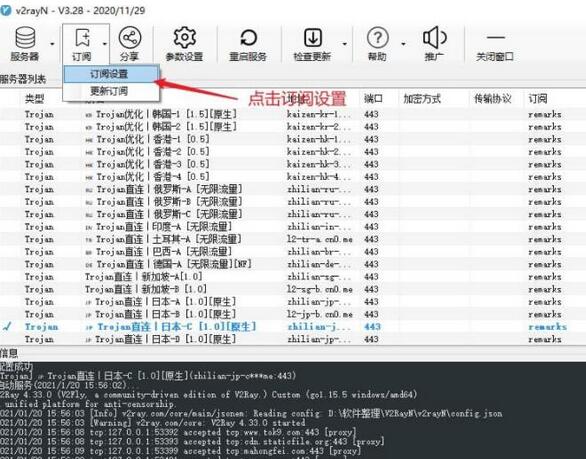Select server row 香港-1 [0.5]

point(293,139)
